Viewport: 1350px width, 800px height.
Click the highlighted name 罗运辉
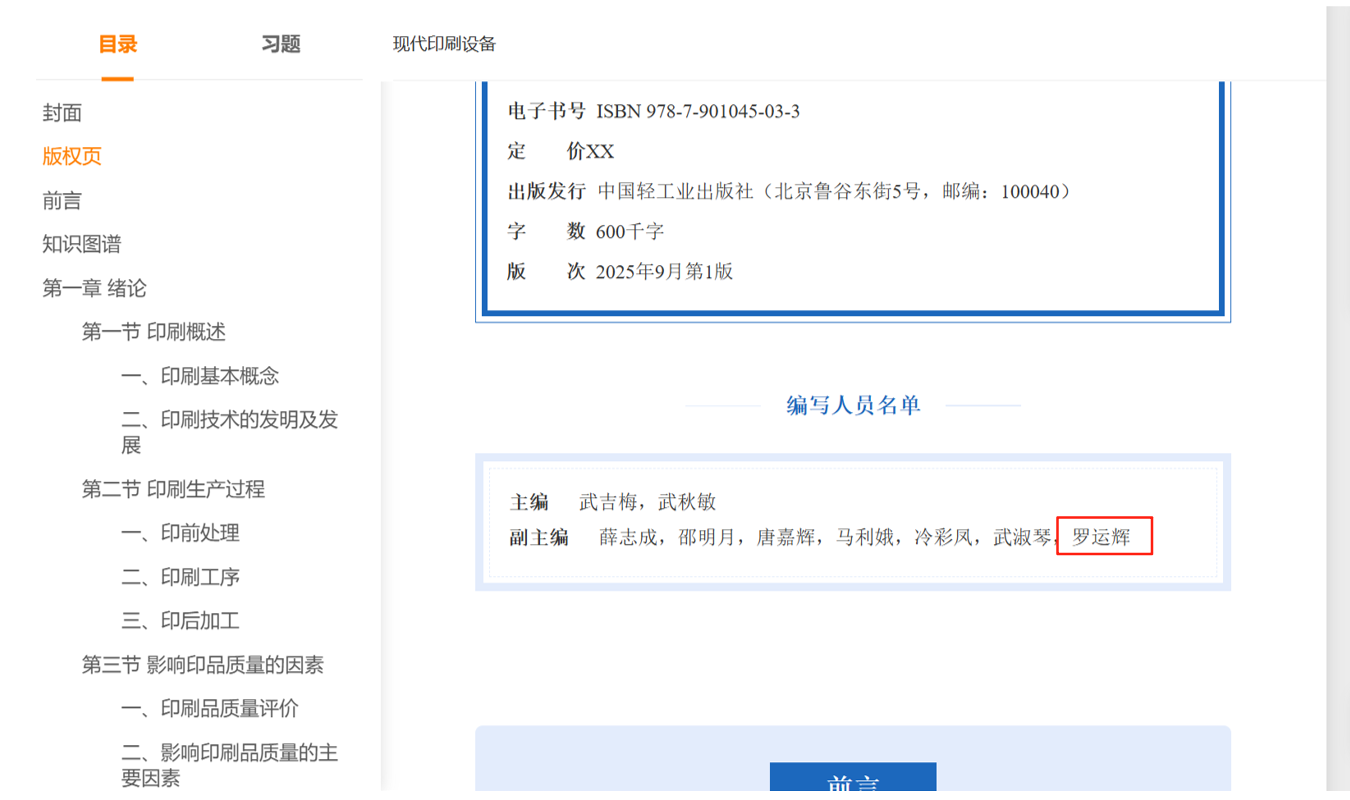coord(1102,537)
